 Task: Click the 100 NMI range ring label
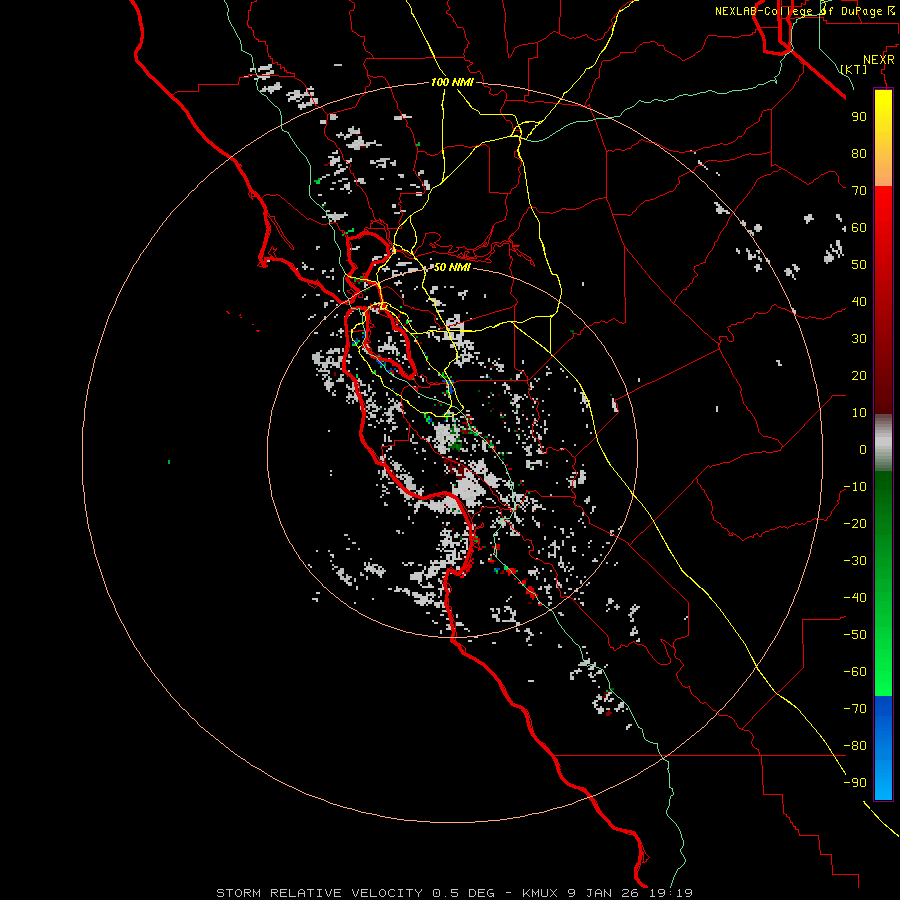[452, 83]
